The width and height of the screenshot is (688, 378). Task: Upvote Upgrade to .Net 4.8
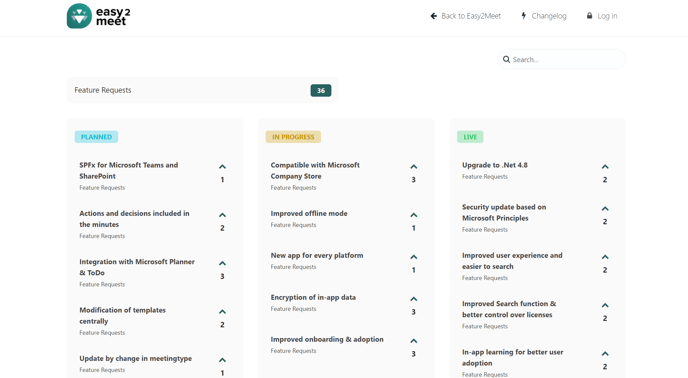(605, 167)
